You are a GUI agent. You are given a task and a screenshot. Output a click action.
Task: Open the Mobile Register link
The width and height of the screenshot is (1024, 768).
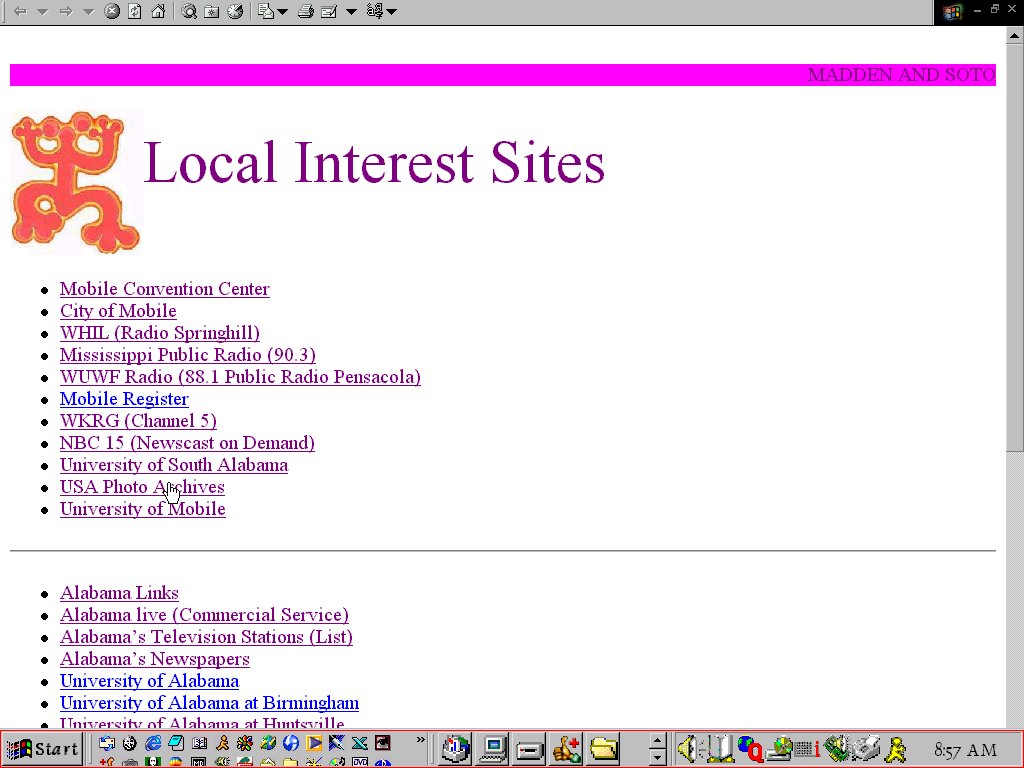(x=124, y=399)
